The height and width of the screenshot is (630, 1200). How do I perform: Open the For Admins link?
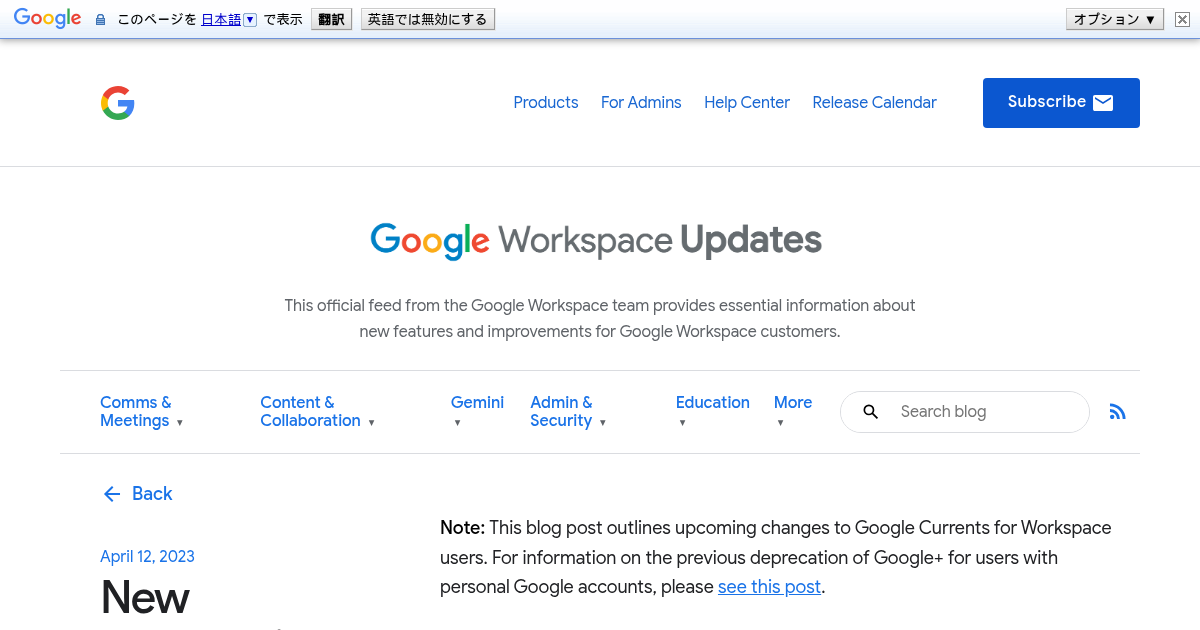641,102
